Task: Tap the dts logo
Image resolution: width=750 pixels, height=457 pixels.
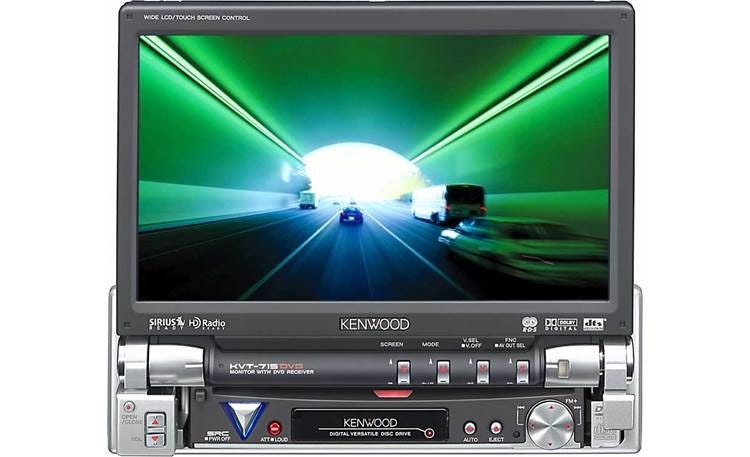Action: pos(594,324)
